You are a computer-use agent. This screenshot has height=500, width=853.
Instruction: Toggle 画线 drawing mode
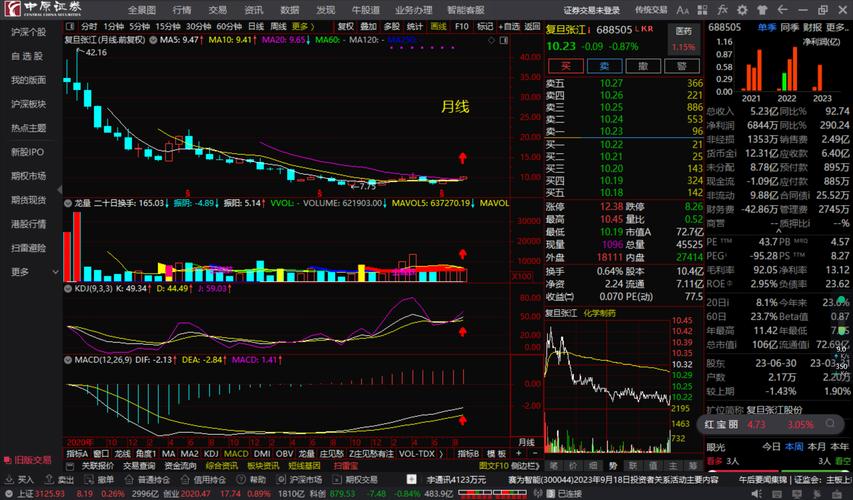(438, 26)
